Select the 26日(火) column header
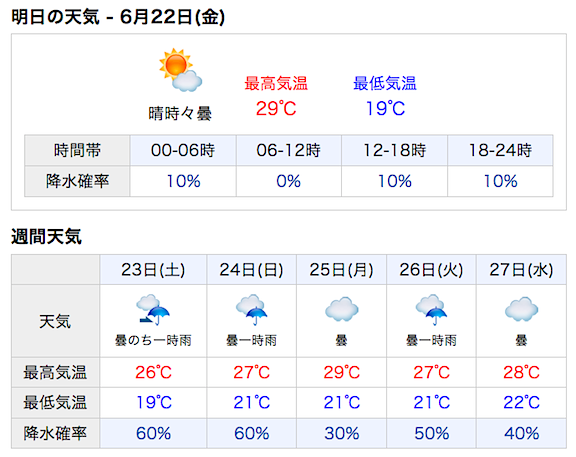The image size is (576, 457). pos(431,270)
